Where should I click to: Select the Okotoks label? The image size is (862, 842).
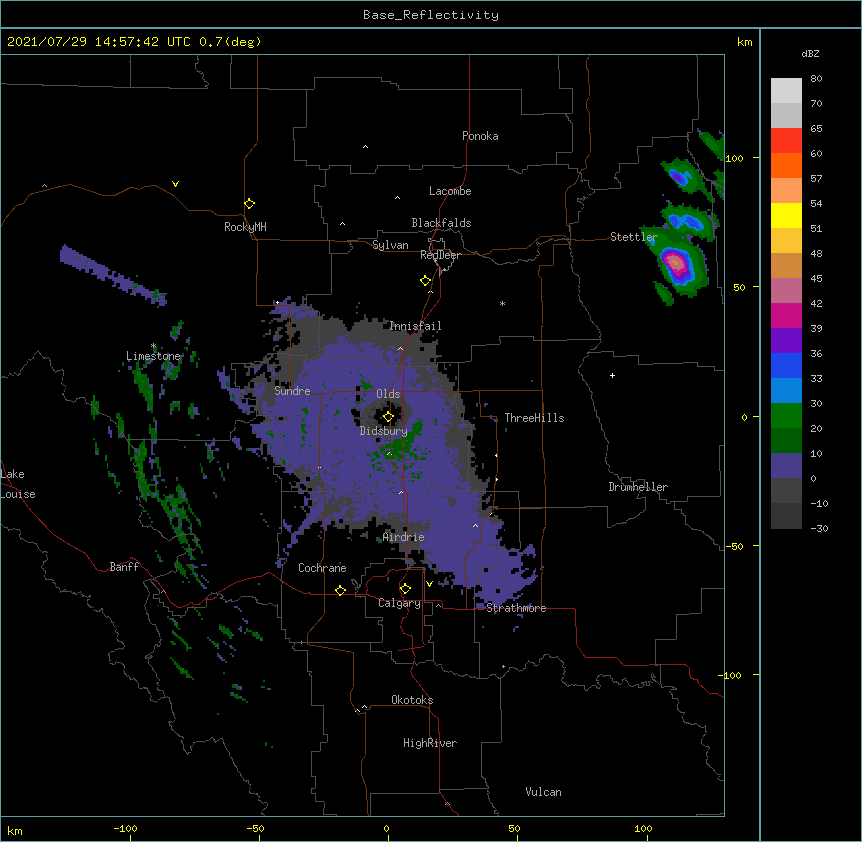tap(412, 700)
